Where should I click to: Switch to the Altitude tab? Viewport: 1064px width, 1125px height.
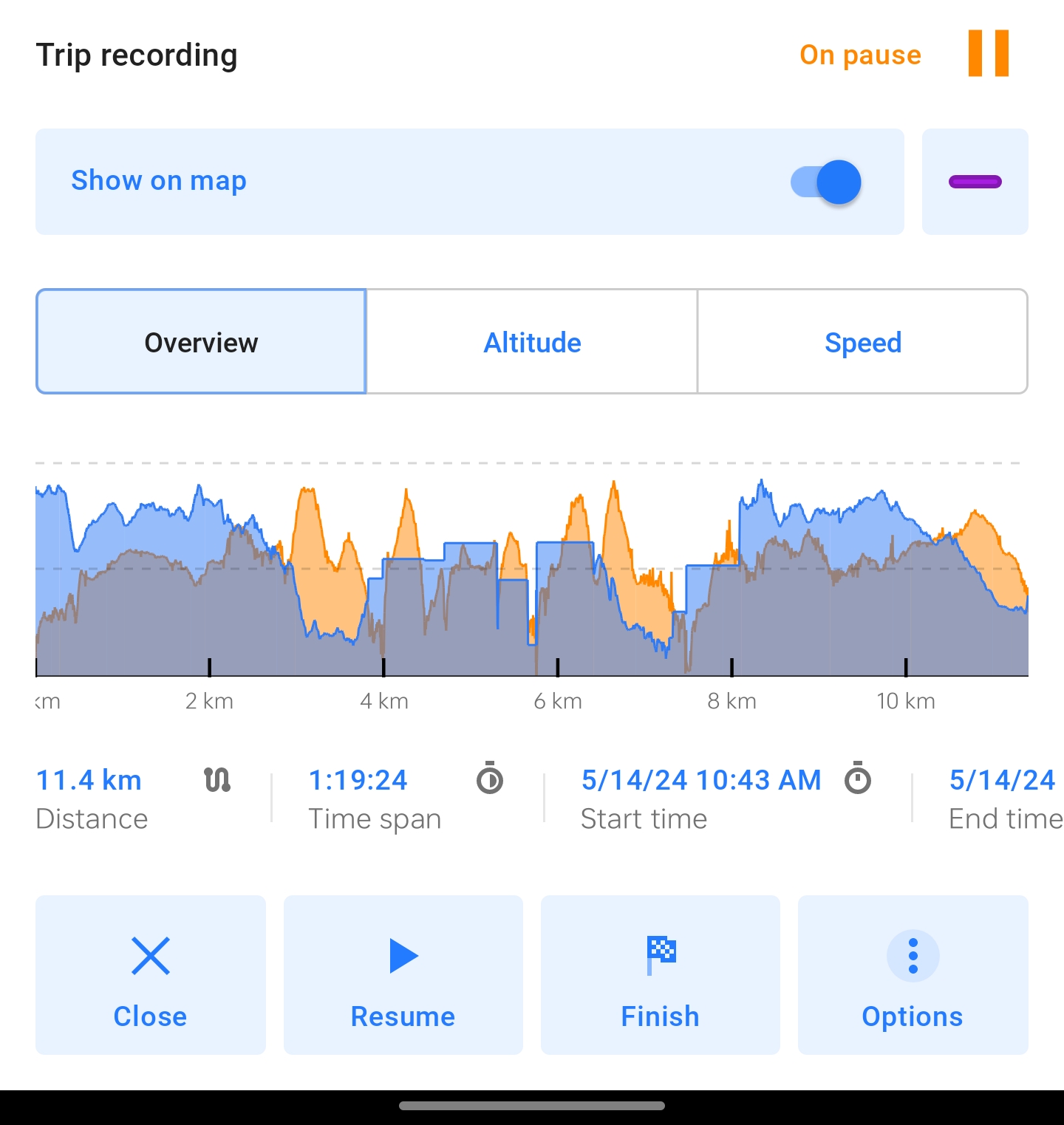(532, 341)
